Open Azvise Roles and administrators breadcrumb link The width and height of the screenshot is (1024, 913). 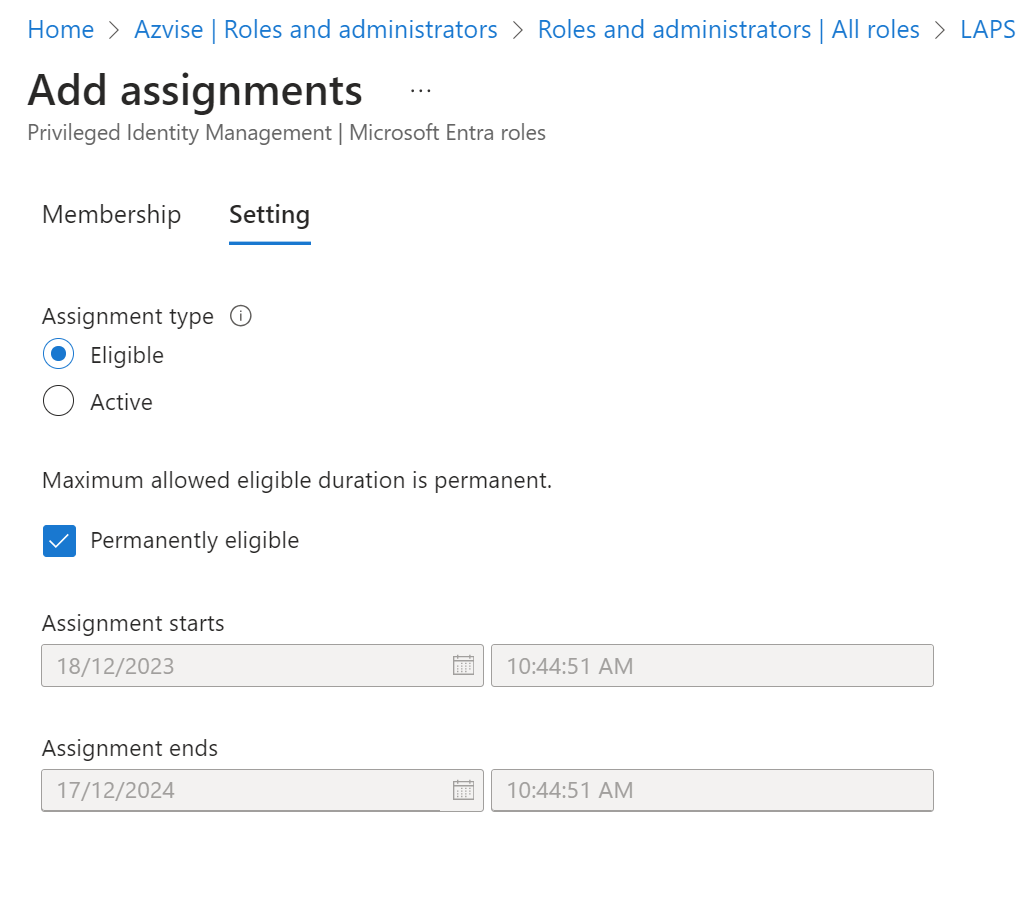[x=315, y=29]
